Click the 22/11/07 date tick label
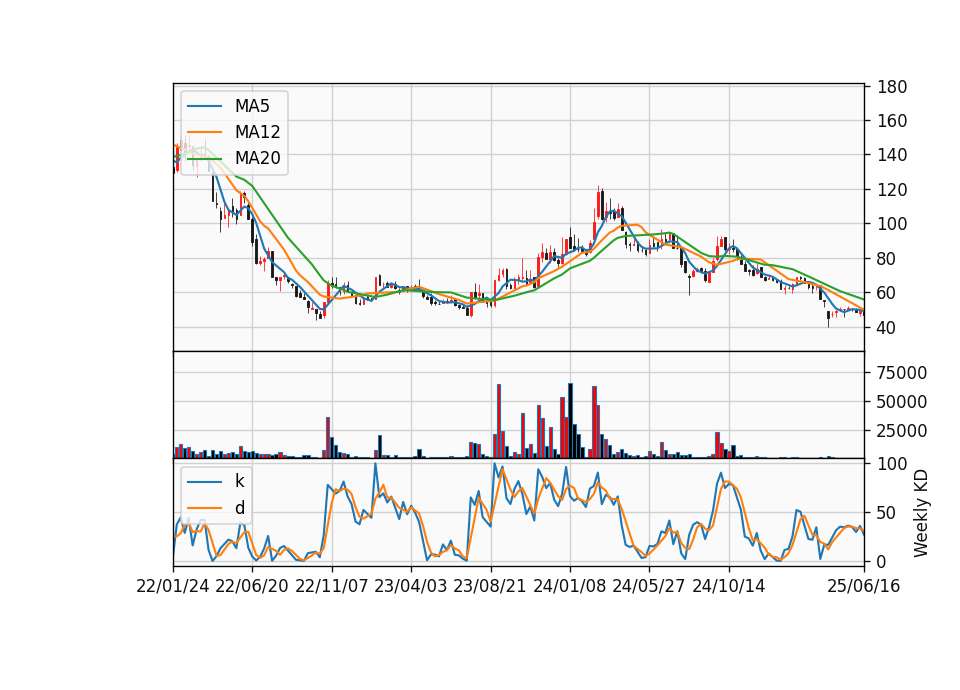Image resolution: width=960 pixels, height=690 pixels. click(332, 586)
